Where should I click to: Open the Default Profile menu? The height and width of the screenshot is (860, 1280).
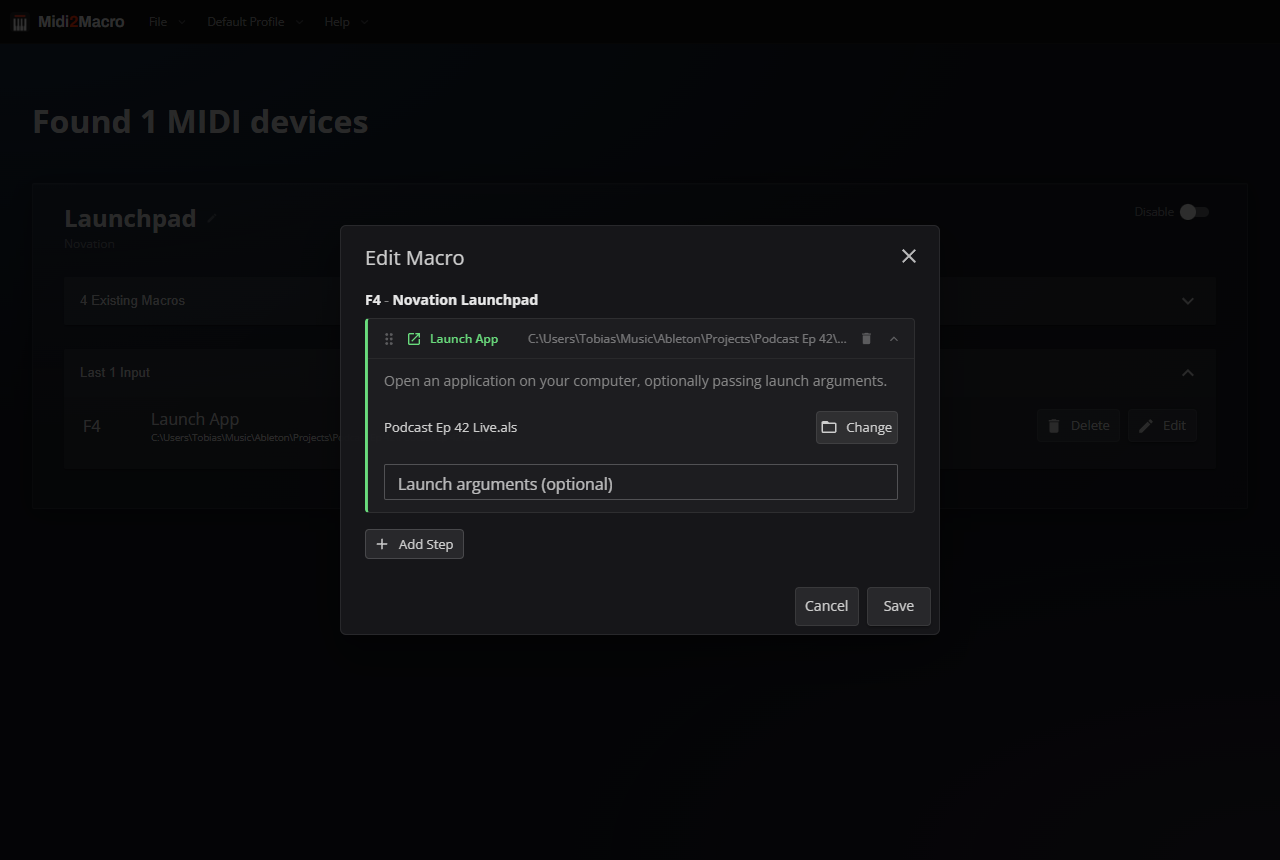(254, 22)
